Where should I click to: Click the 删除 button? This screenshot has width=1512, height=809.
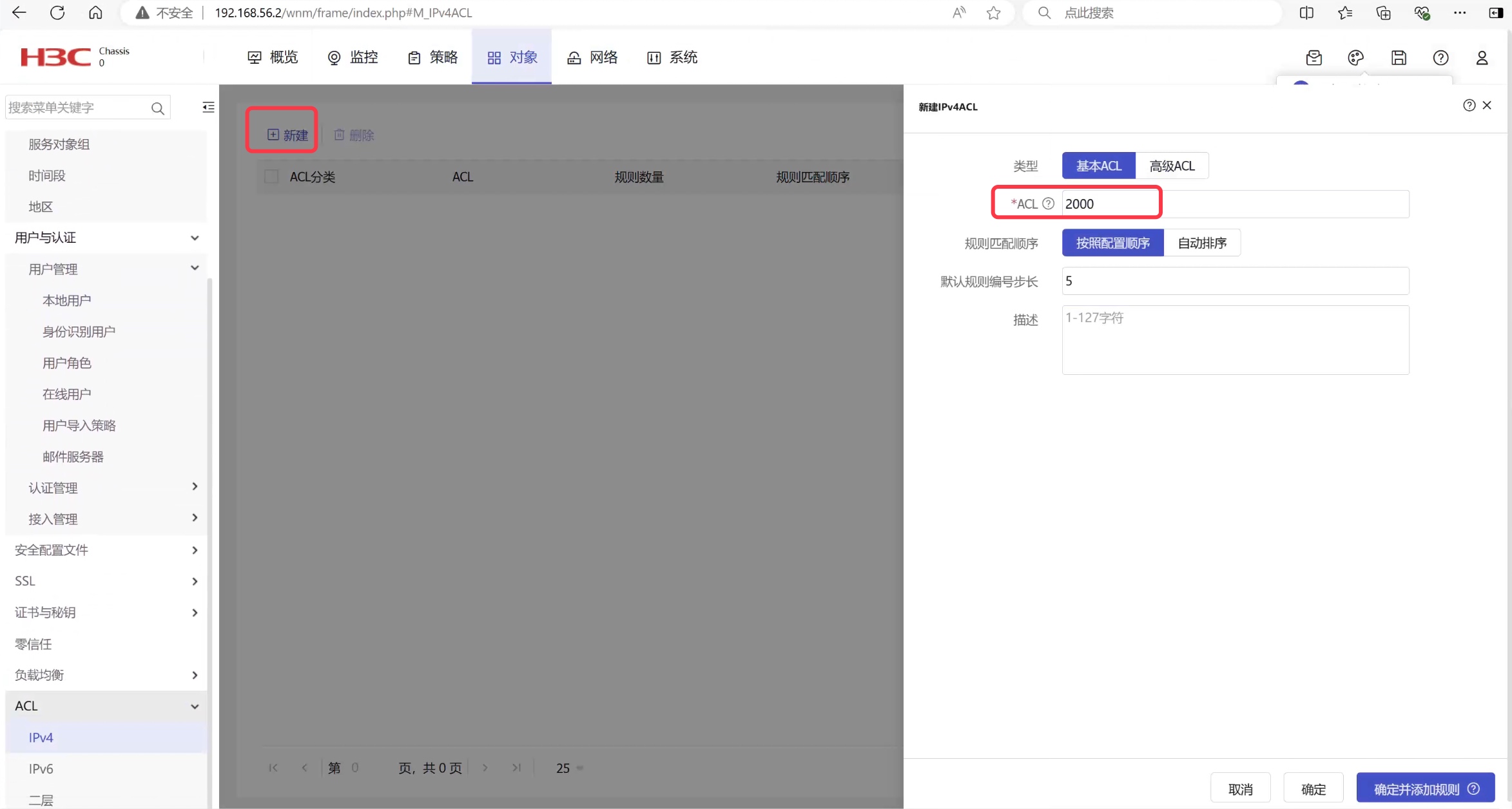(x=354, y=135)
